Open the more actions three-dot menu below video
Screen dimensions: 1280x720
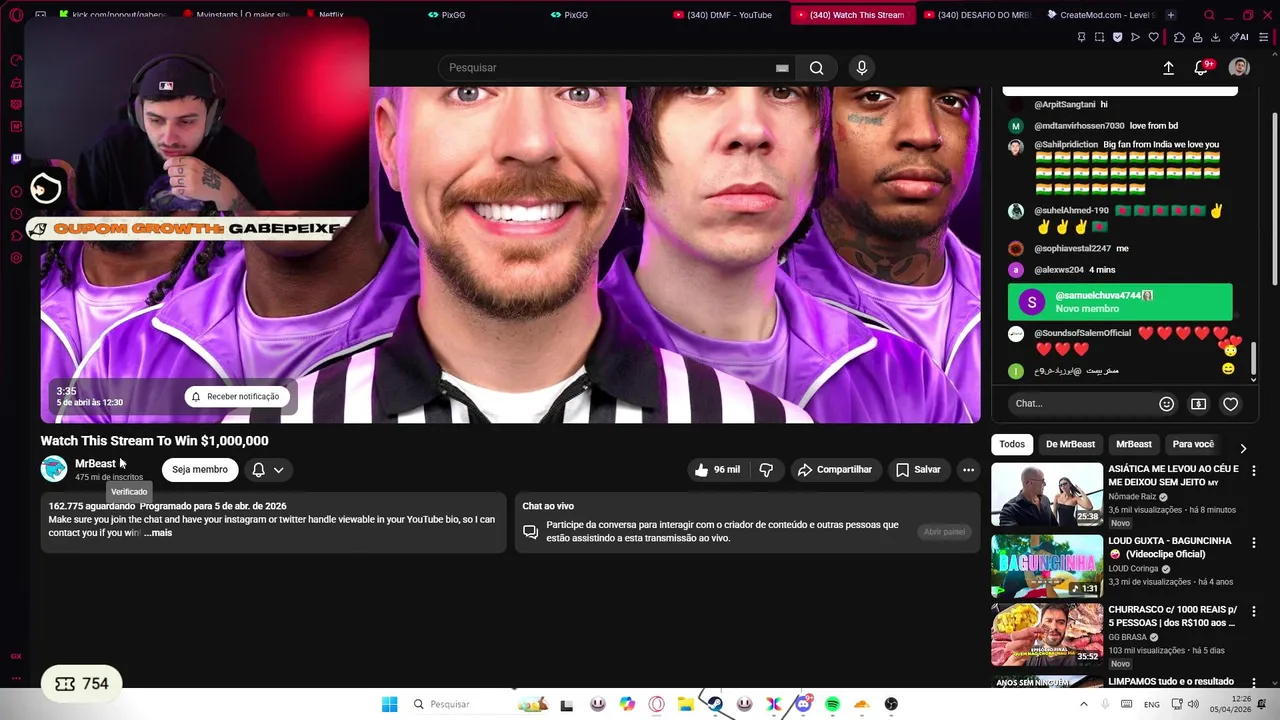[968, 470]
